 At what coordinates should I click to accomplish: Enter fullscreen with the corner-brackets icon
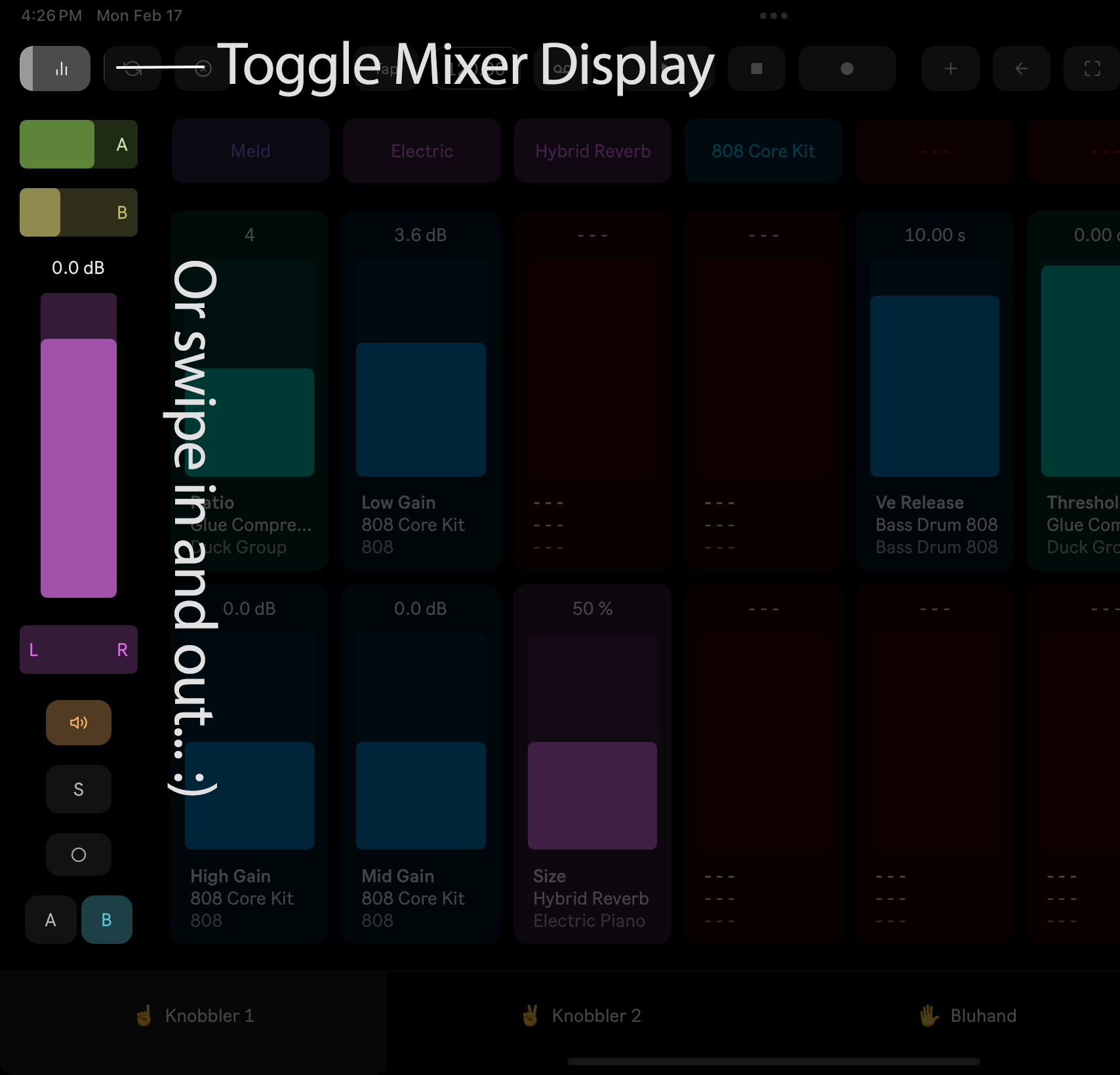[x=1092, y=68]
